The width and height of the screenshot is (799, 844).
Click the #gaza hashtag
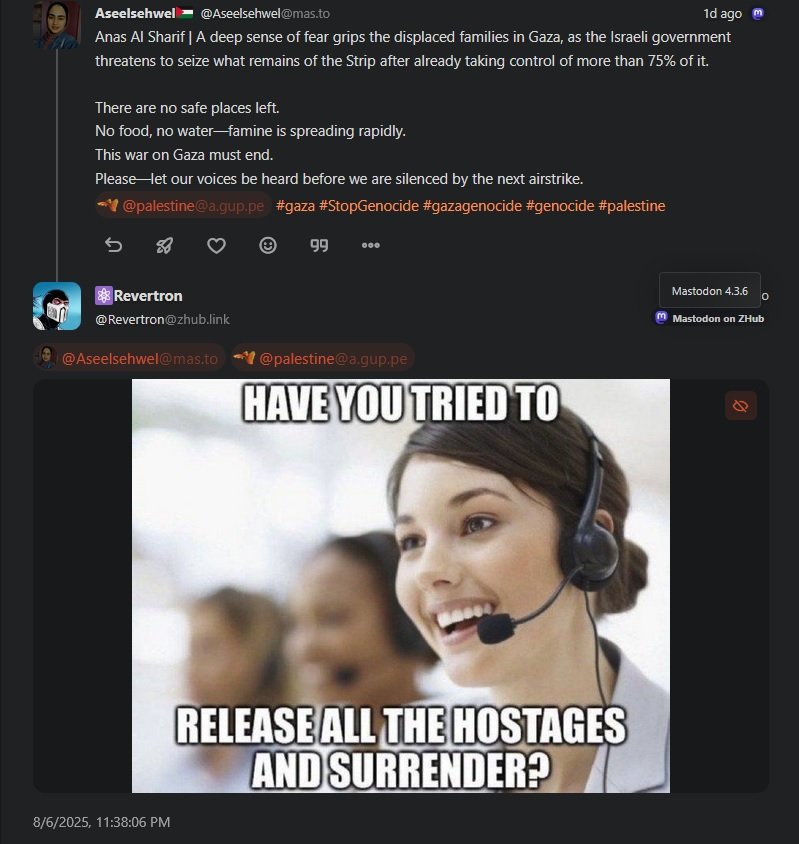(295, 206)
